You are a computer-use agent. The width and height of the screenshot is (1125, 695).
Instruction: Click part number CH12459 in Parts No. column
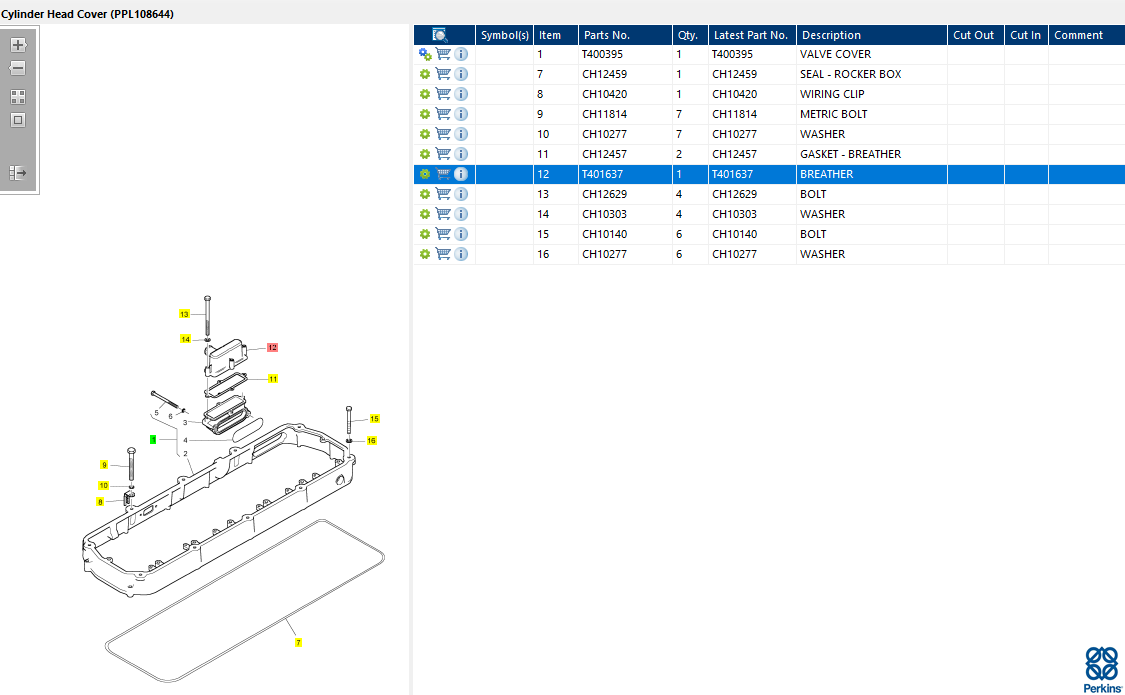click(604, 75)
